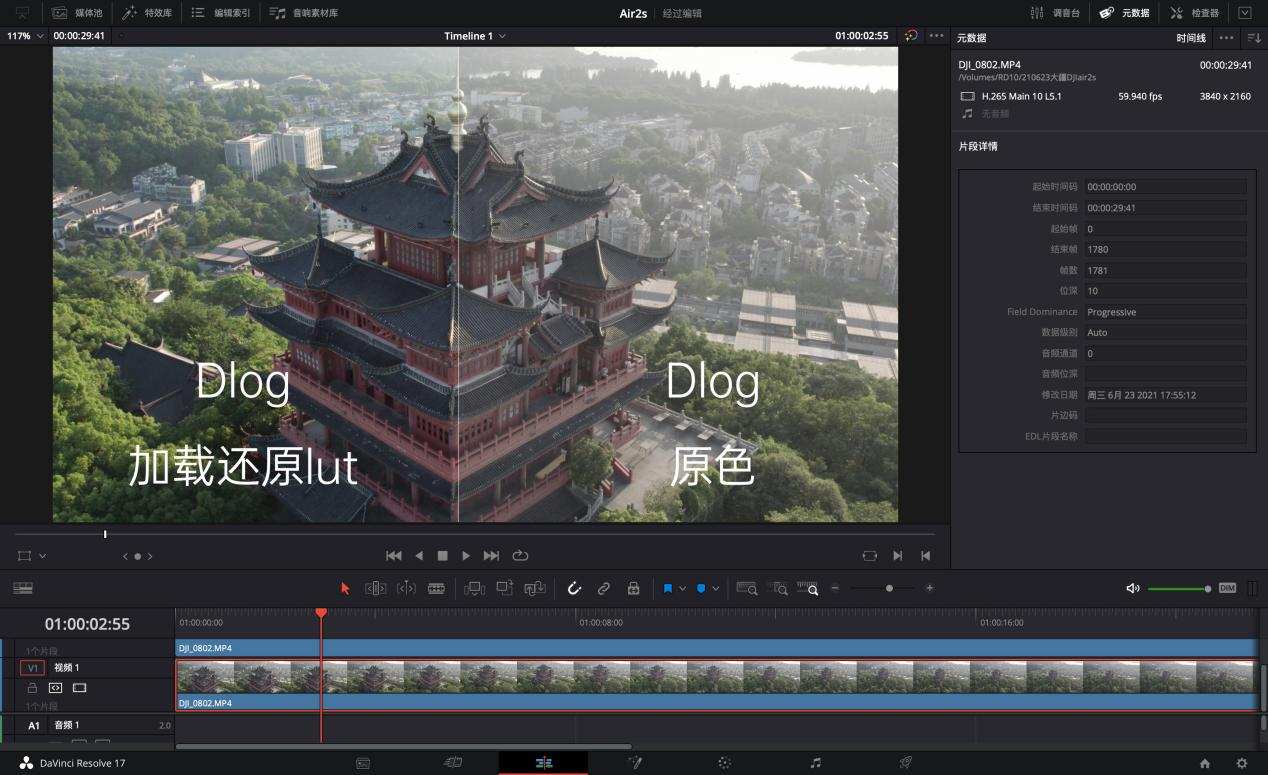Viewport: 1268px width, 775px height.
Task: Toggle Auto Select on video track 1
Action: pyautogui.click(x=55, y=688)
